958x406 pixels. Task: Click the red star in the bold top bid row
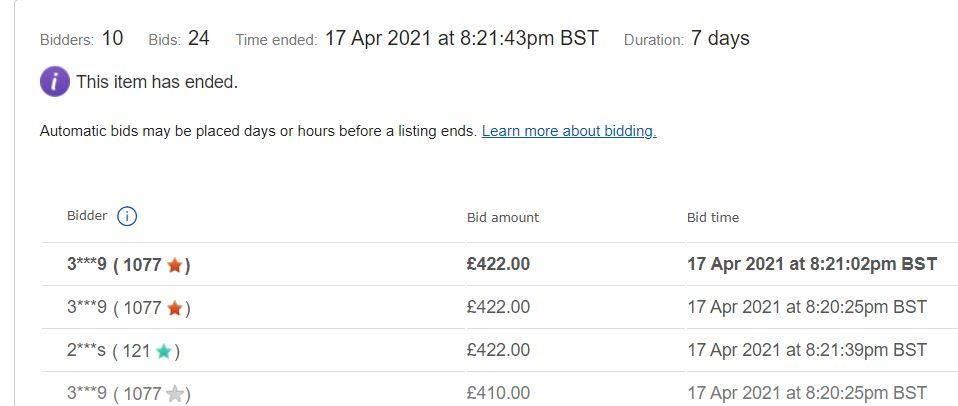(x=175, y=265)
